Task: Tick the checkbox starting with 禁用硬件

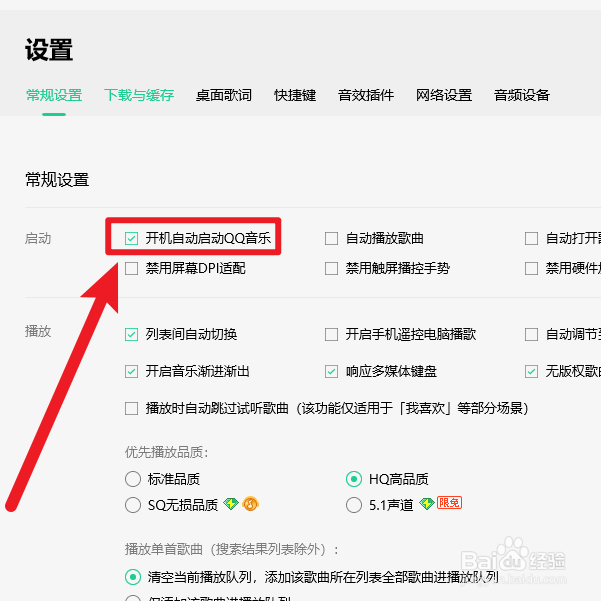Action: (531, 268)
